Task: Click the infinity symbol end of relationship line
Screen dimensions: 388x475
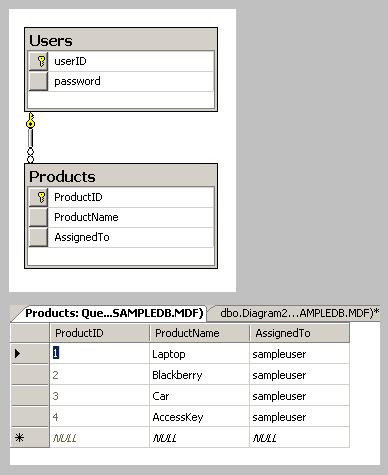Action: (x=30, y=155)
